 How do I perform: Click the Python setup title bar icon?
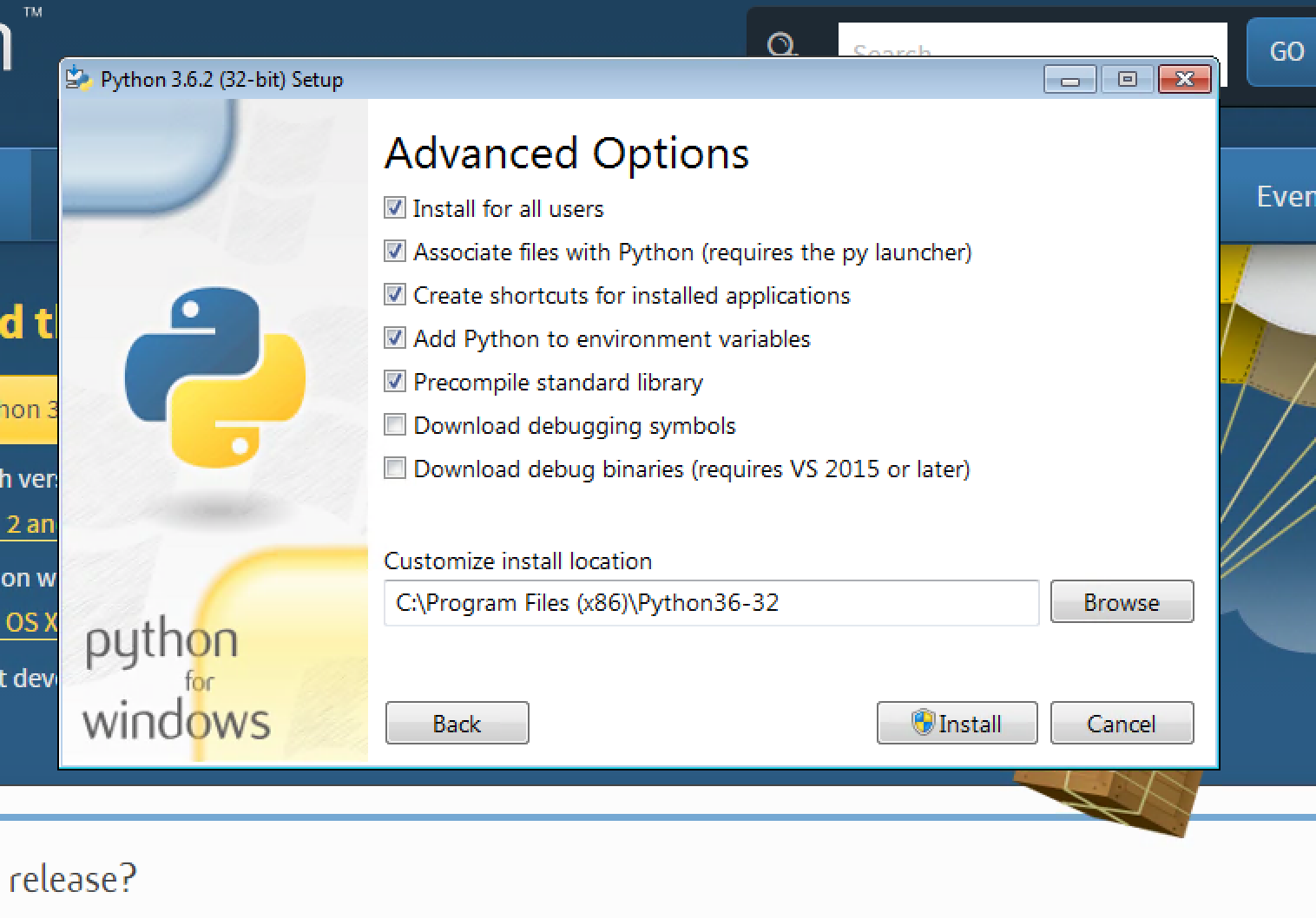[x=79, y=79]
